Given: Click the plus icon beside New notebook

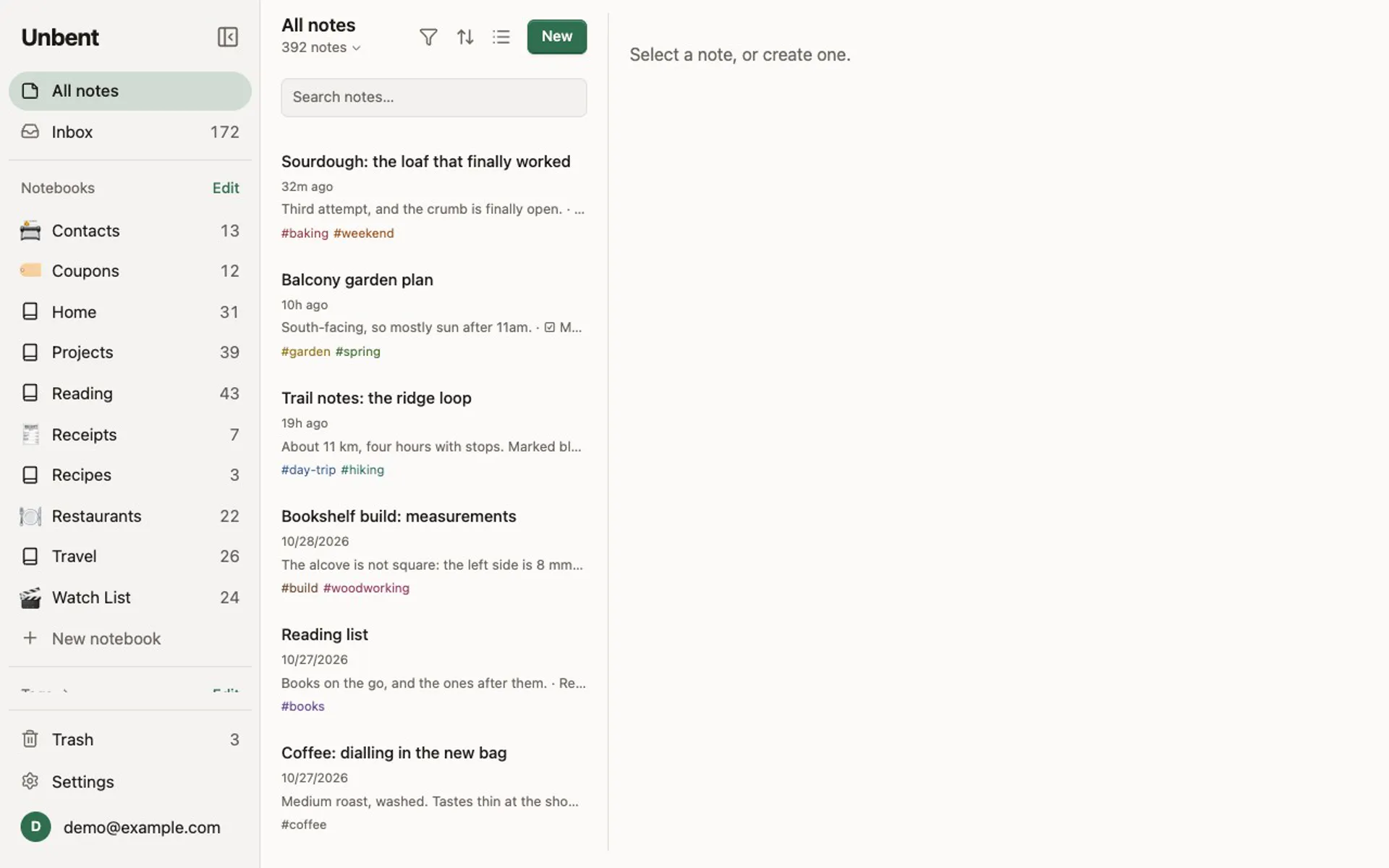Looking at the screenshot, I should tap(30, 638).
